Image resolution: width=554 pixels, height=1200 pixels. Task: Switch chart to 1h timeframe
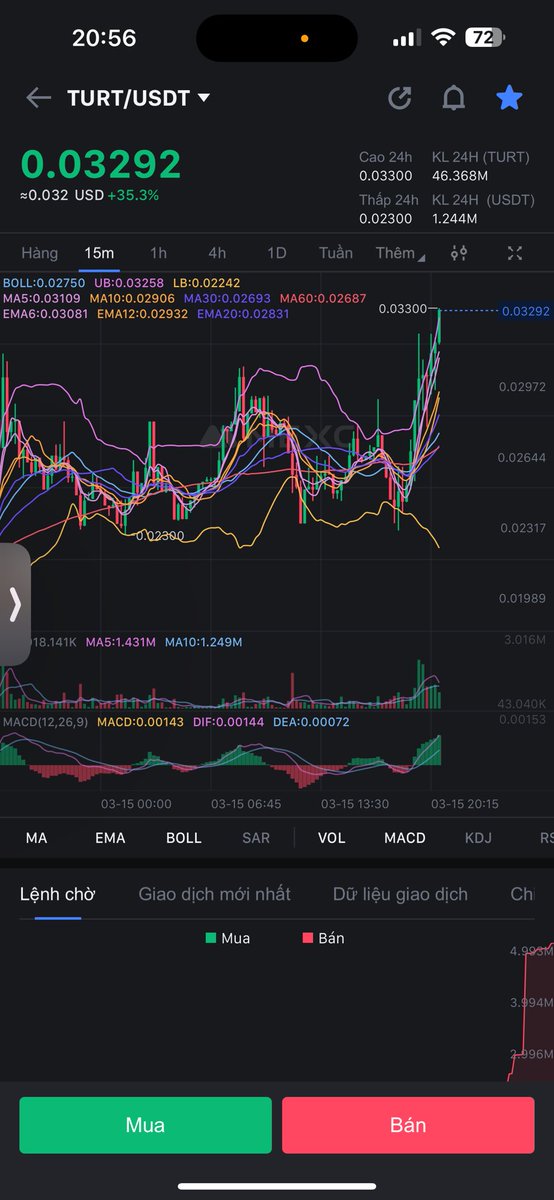158,253
